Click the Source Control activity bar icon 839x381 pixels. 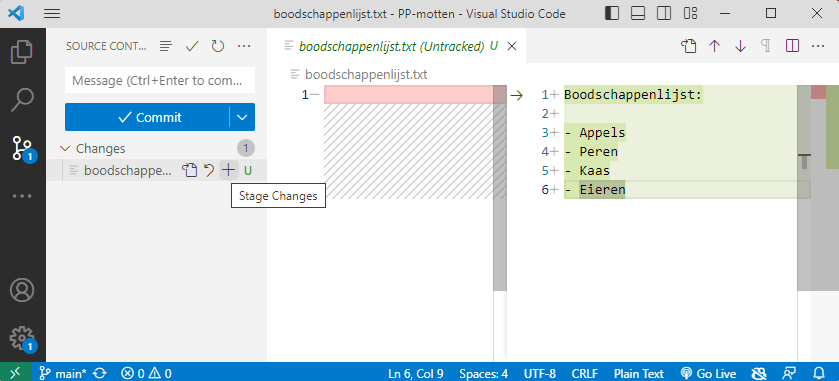pos(22,148)
